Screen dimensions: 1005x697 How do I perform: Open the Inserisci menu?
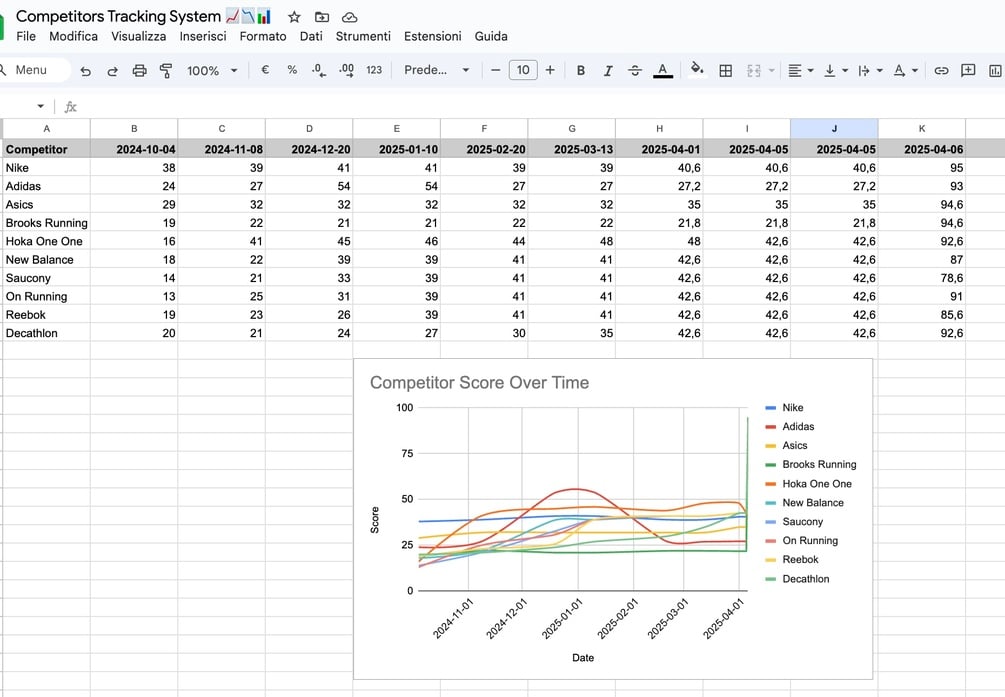coord(203,37)
